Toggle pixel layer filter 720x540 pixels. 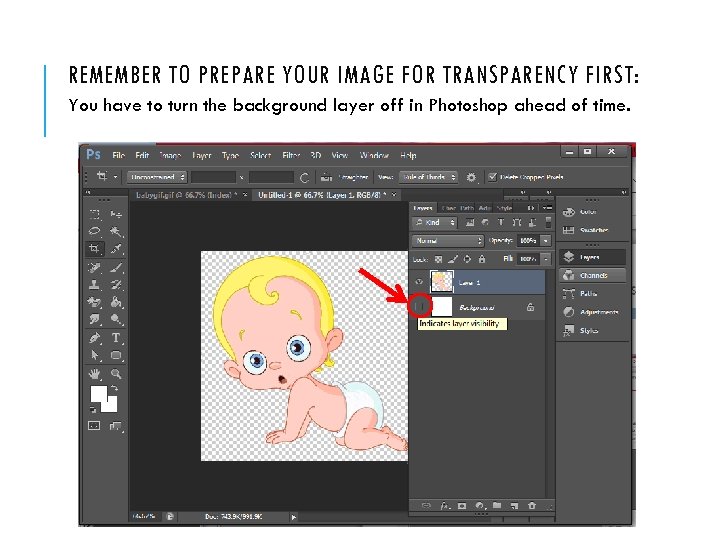(470, 223)
